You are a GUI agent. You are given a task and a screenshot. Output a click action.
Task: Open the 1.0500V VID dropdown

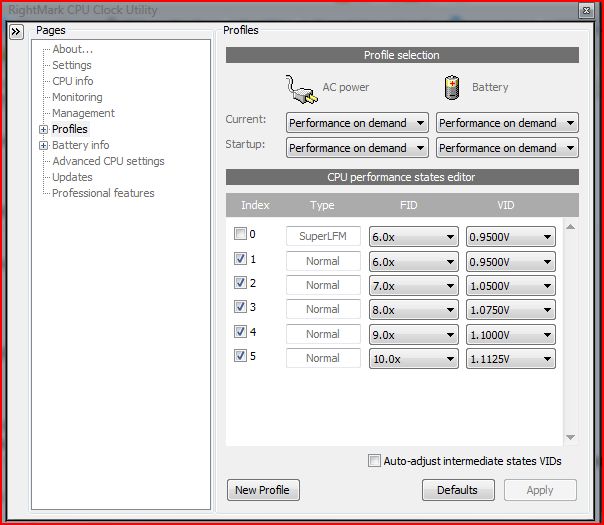point(511,286)
